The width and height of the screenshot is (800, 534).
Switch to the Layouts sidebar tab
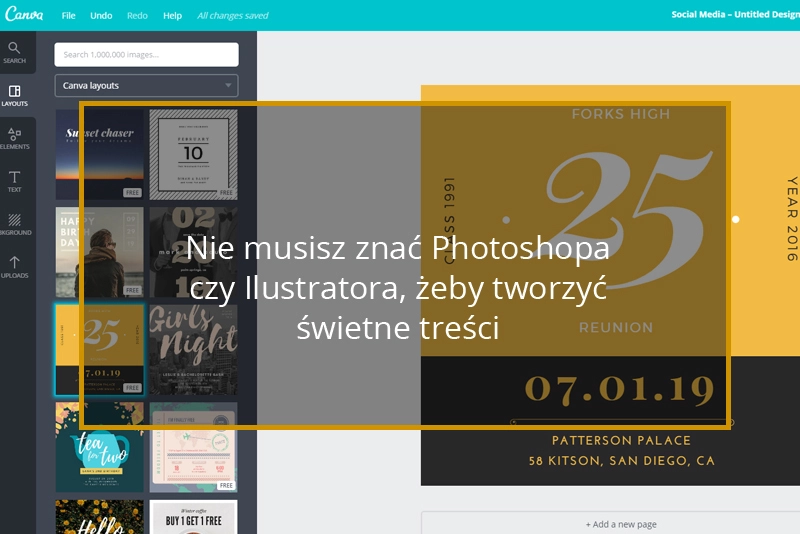coord(14,95)
